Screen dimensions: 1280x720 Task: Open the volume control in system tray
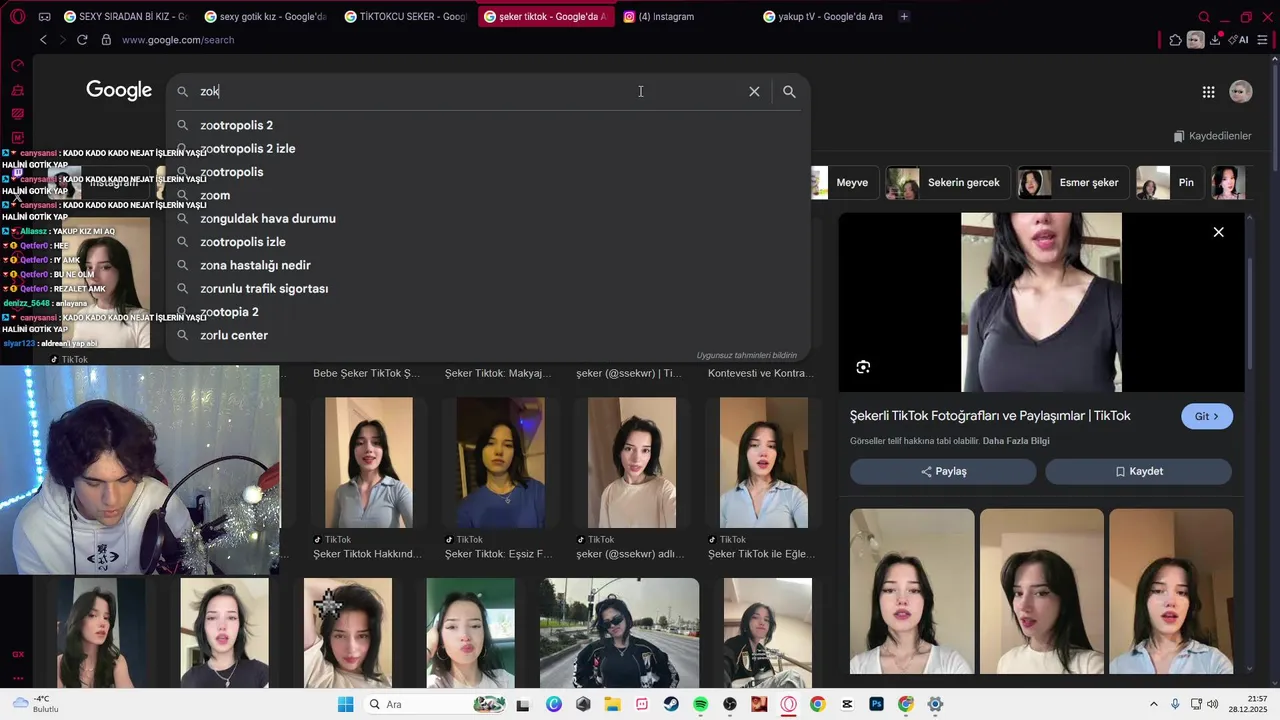1213,704
